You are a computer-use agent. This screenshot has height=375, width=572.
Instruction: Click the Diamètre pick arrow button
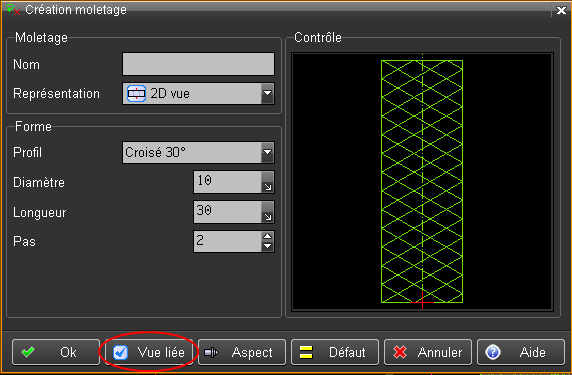[268, 182]
